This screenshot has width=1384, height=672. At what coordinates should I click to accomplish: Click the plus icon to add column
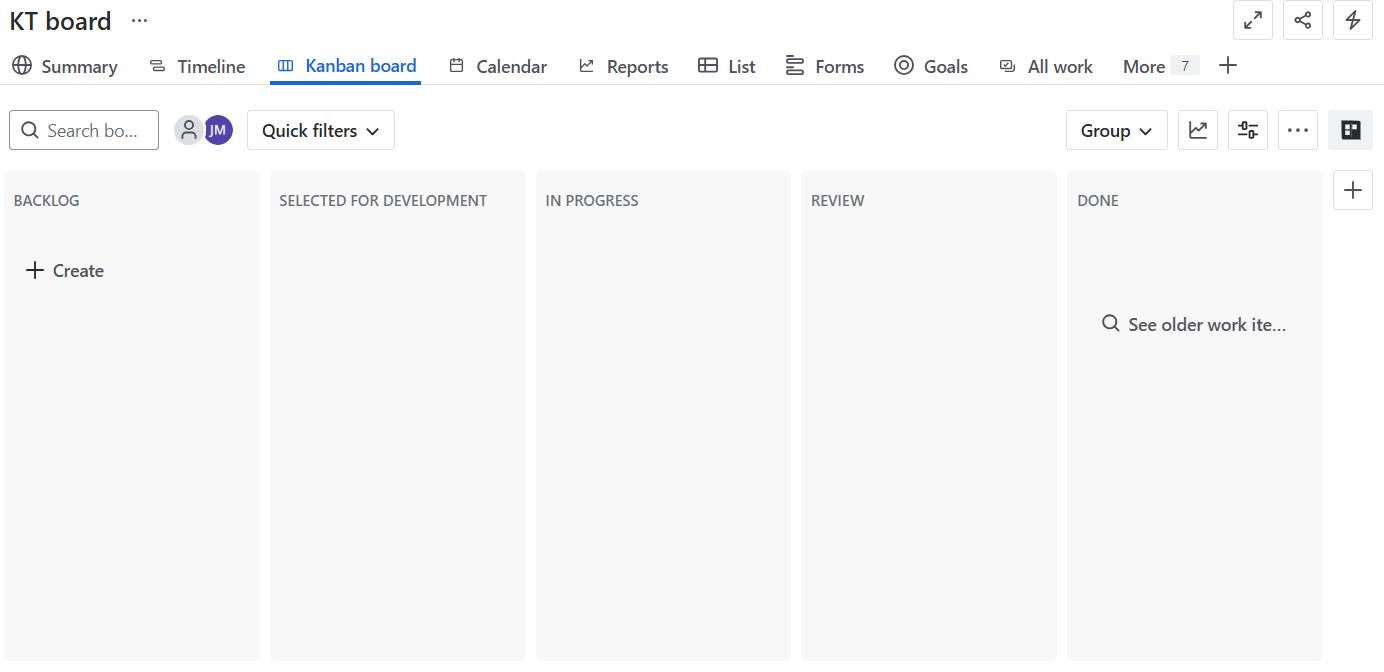1352,190
